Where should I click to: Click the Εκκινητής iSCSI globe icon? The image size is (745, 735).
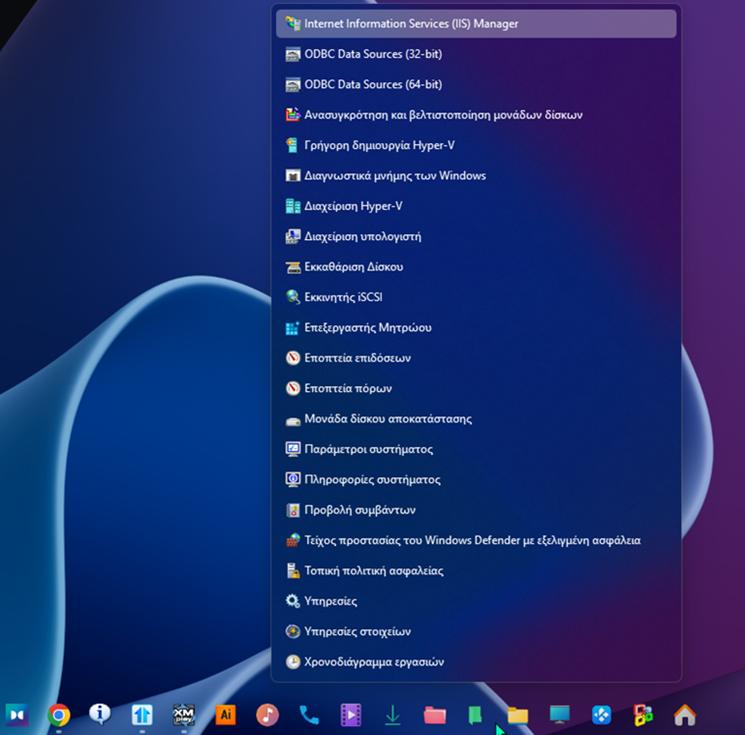point(293,297)
